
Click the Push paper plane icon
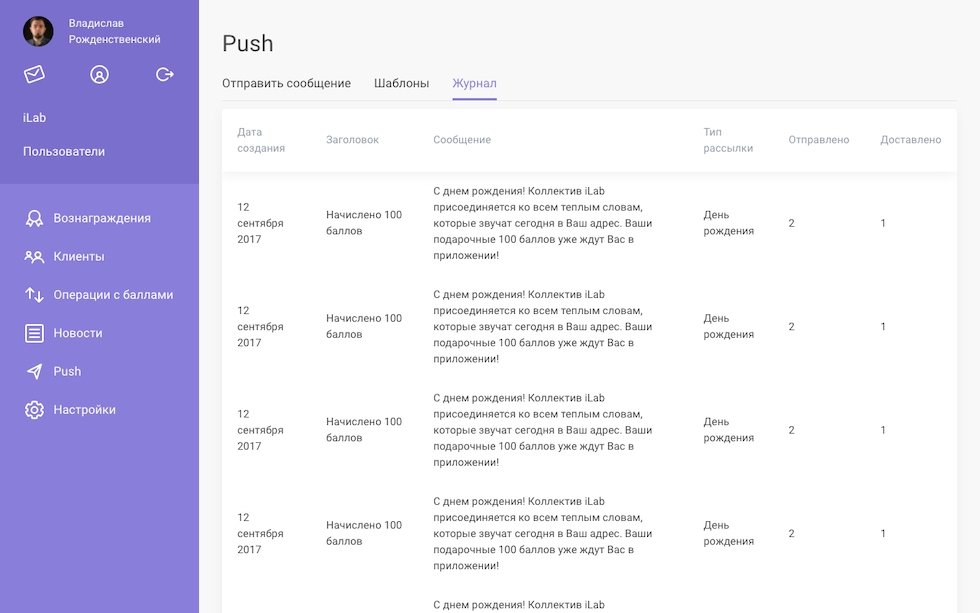point(35,371)
